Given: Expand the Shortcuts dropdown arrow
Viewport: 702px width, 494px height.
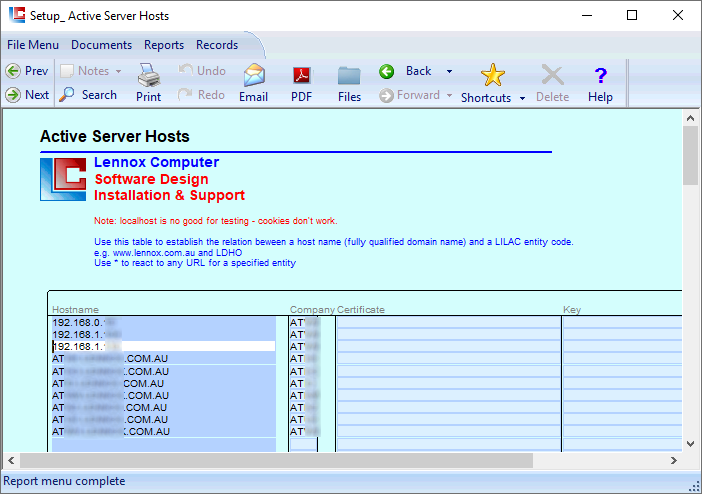Looking at the screenshot, I should point(522,98).
